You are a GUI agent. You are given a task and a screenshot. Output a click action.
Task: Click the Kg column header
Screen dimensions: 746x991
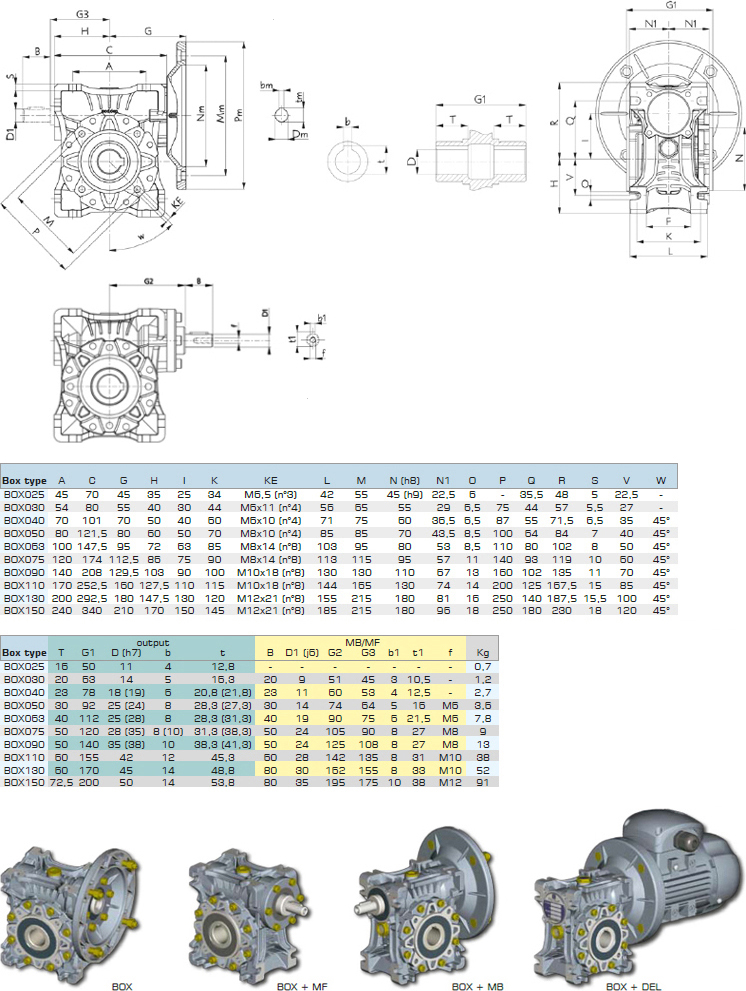point(483,651)
